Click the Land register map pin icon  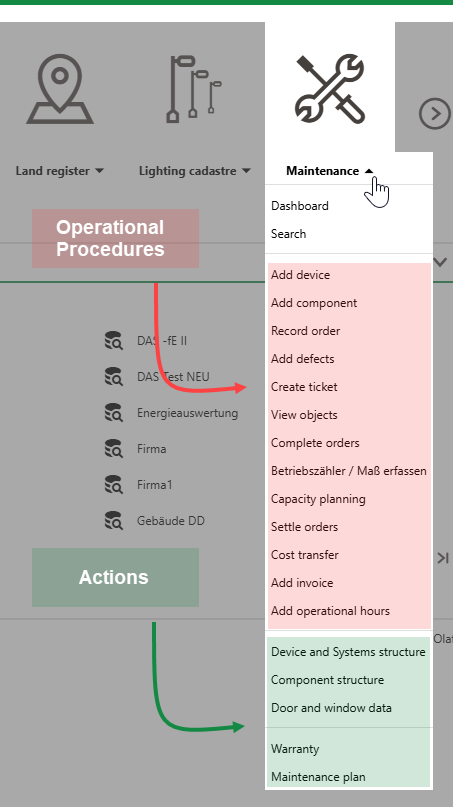pyautogui.click(x=60, y=89)
